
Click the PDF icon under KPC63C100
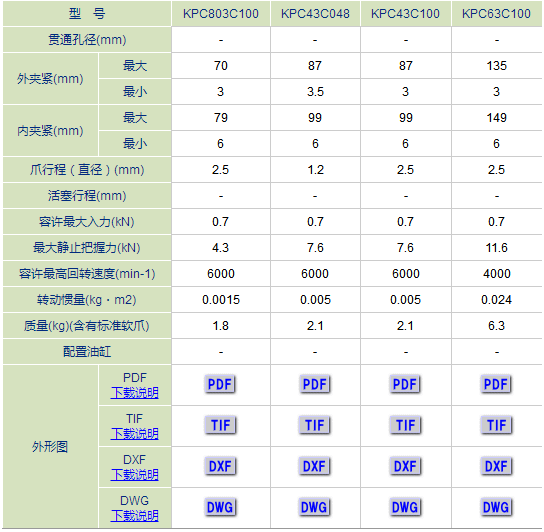496,384
